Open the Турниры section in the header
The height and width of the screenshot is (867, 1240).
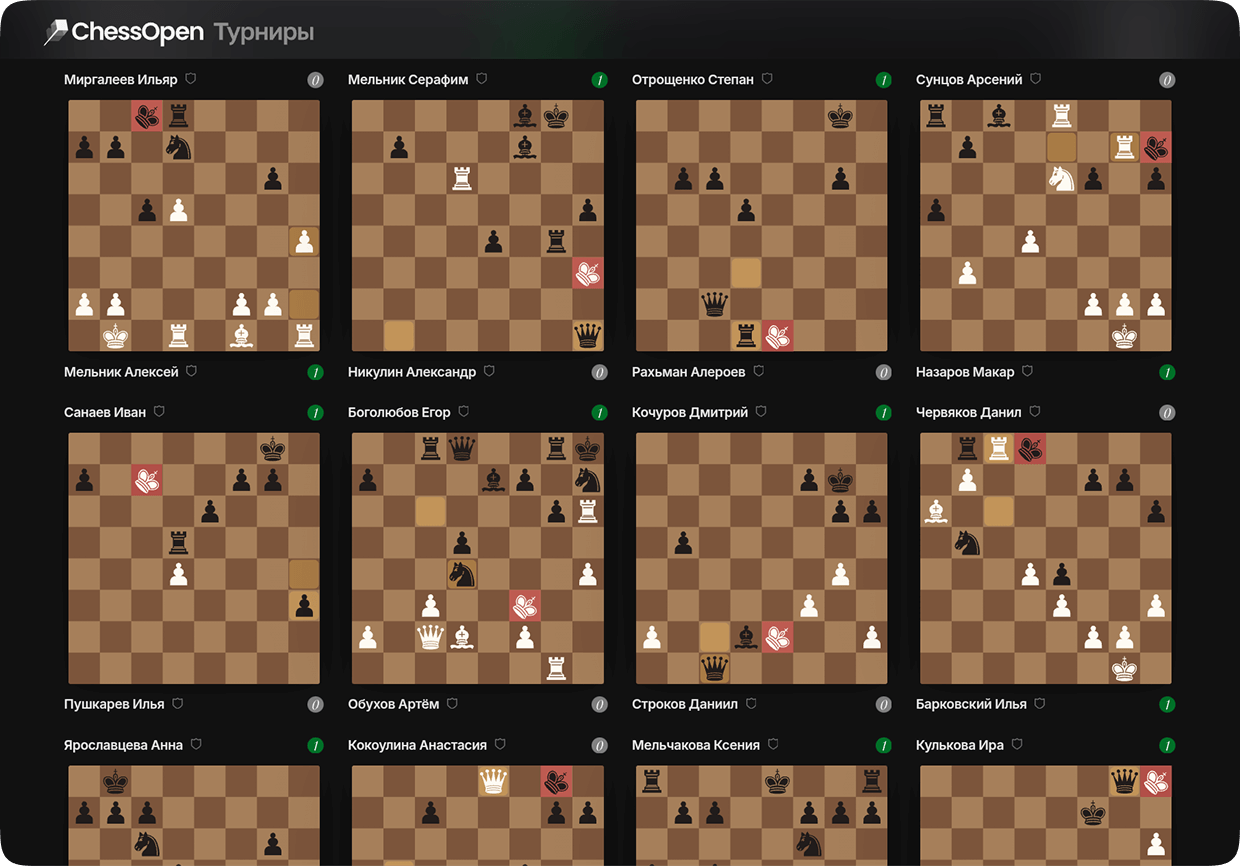[x=264, y=33]
